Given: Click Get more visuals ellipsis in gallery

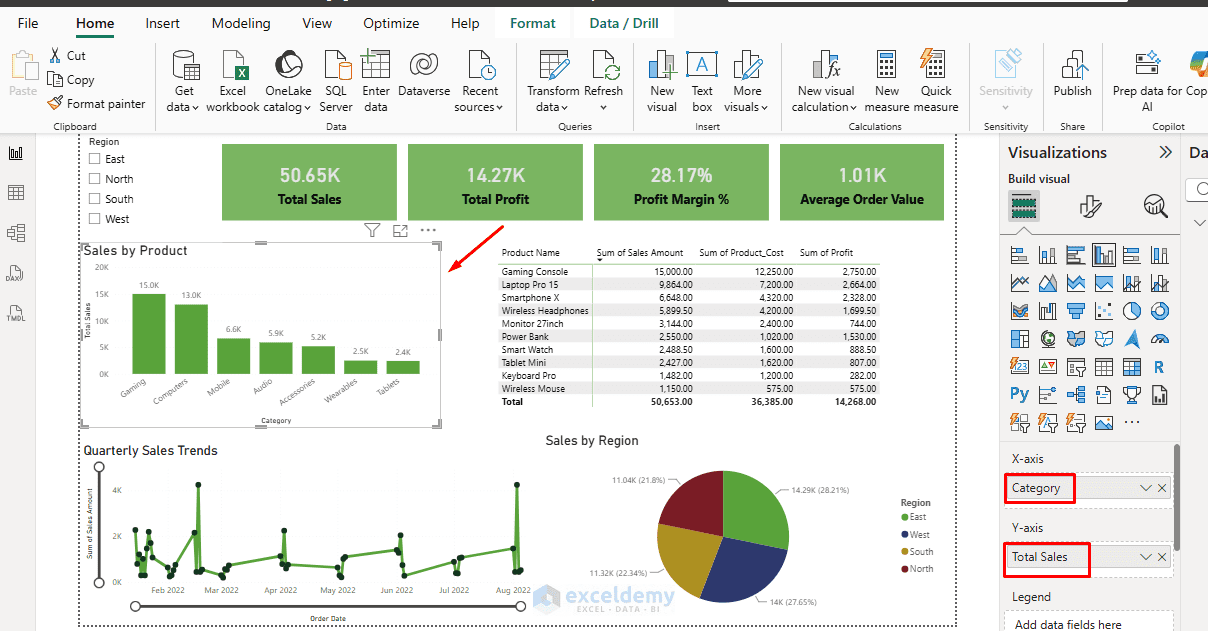Looking at the screenshot, I should (1132, 423).
